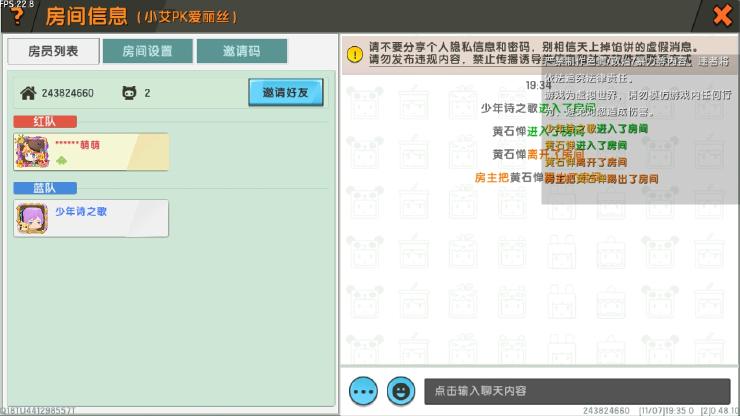
Task: Click the 红队 team label
Action: pyautogui.click(x=31, y=122)
